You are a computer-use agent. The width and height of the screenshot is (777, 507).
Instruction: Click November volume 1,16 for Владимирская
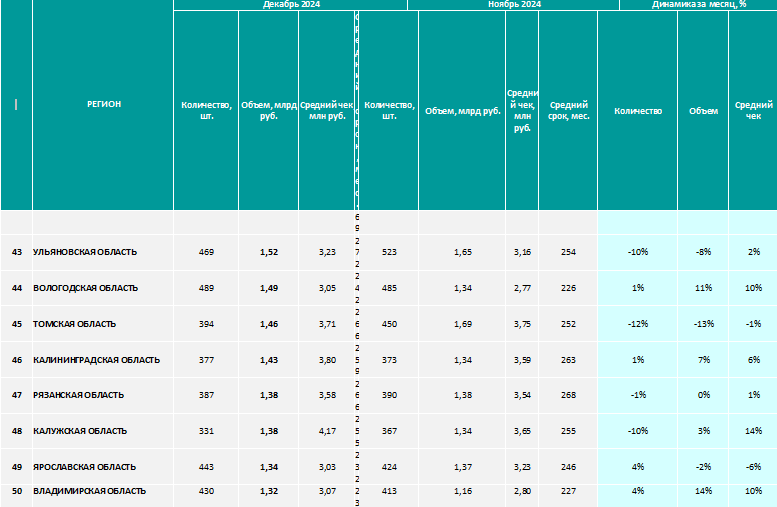(462, 496)
